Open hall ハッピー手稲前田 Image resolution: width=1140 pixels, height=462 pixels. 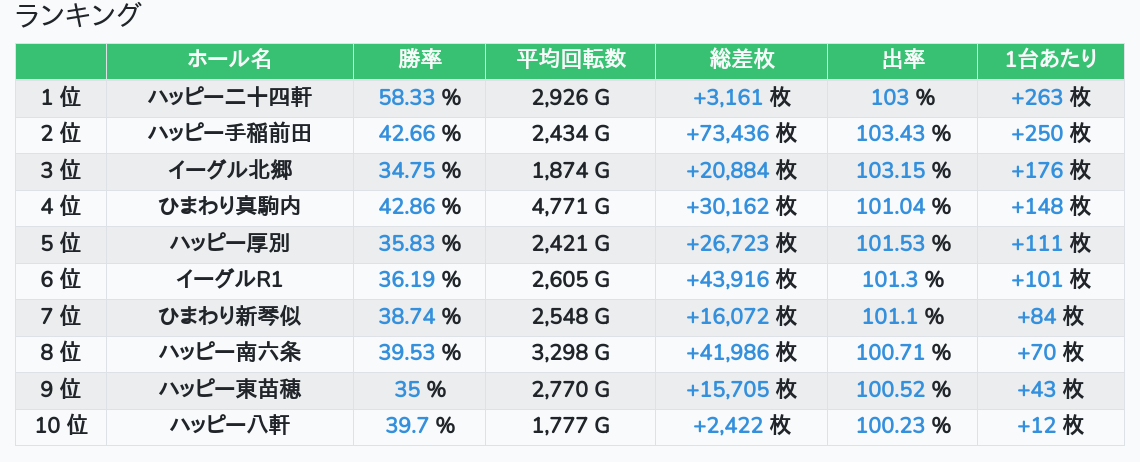click(x=229, y=133)
